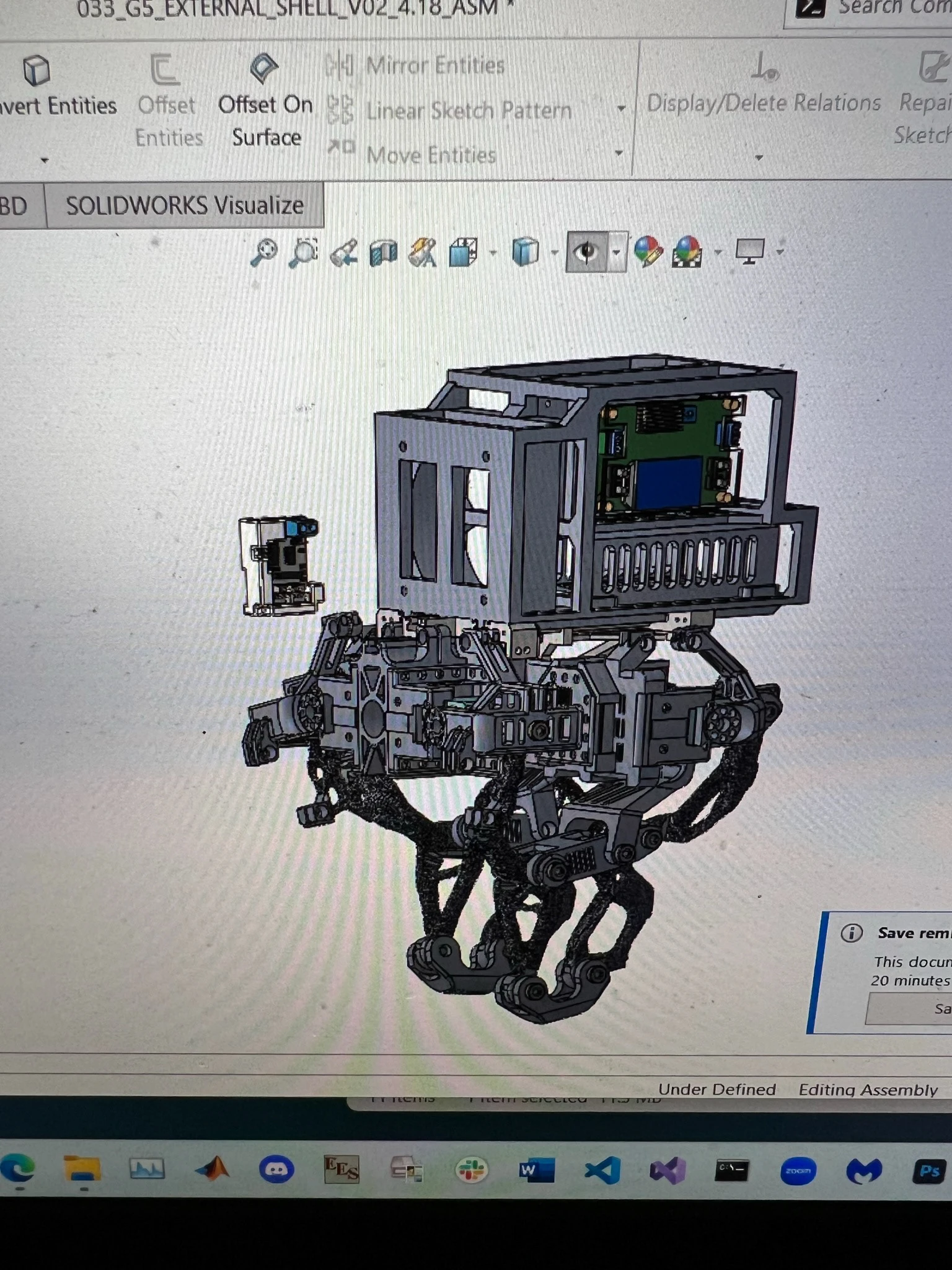Viewport: 952px width, 1270px height.
Task: Open Photoshop from the taskbar
Action: [x=929, y=1171]
